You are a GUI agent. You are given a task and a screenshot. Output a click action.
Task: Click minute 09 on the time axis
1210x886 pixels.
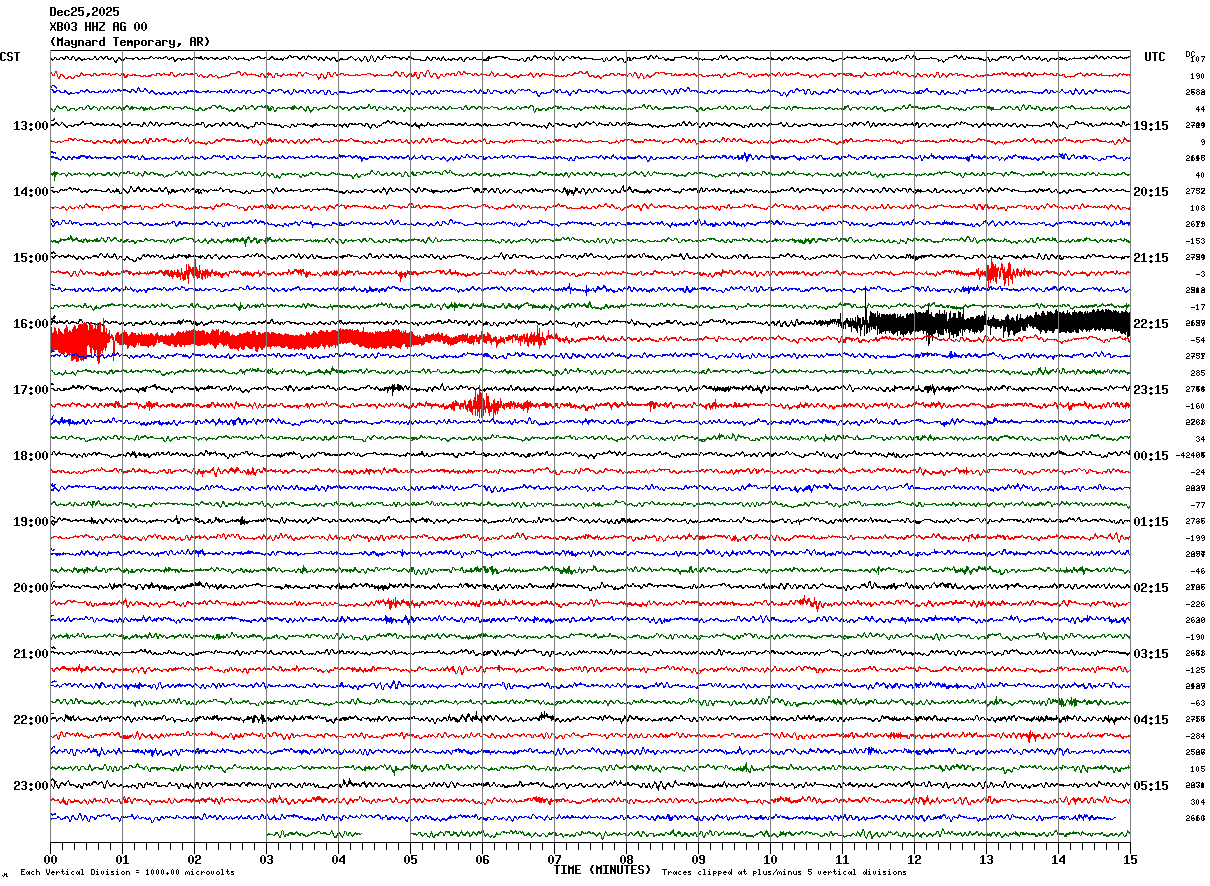pos(698,859)
